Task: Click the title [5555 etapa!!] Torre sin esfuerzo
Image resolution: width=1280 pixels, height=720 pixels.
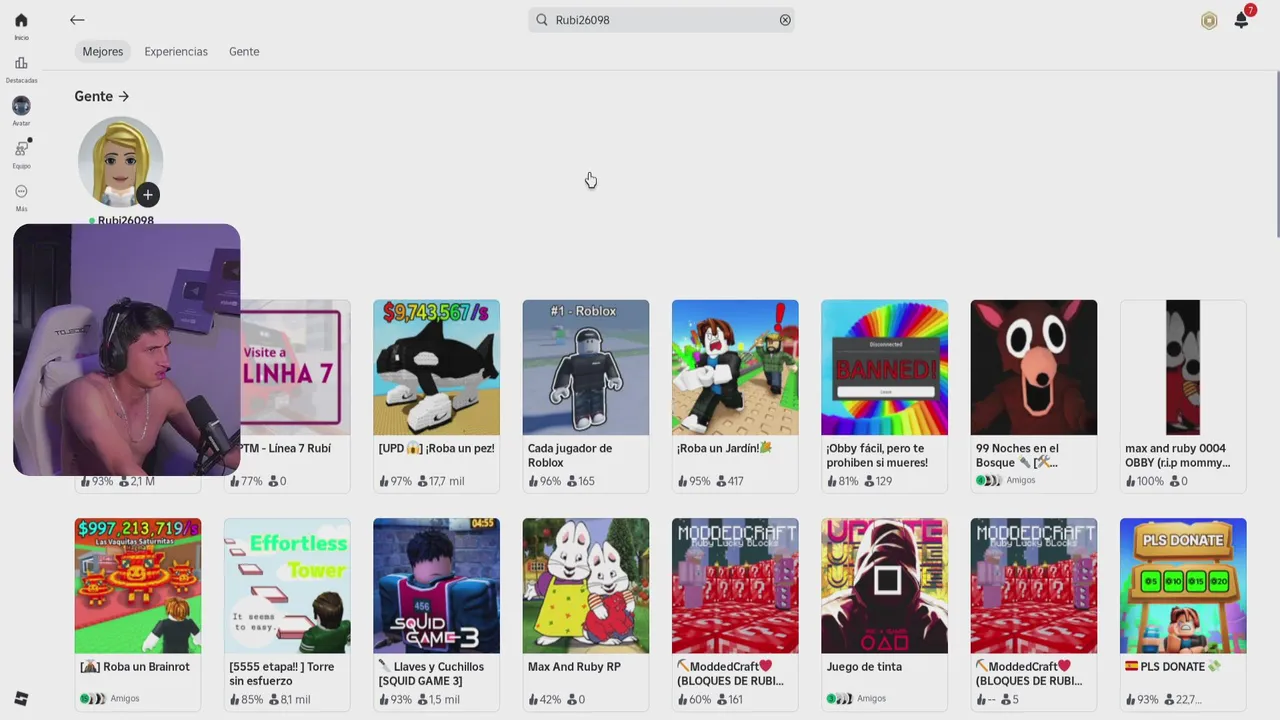Action: coord(282,674)
